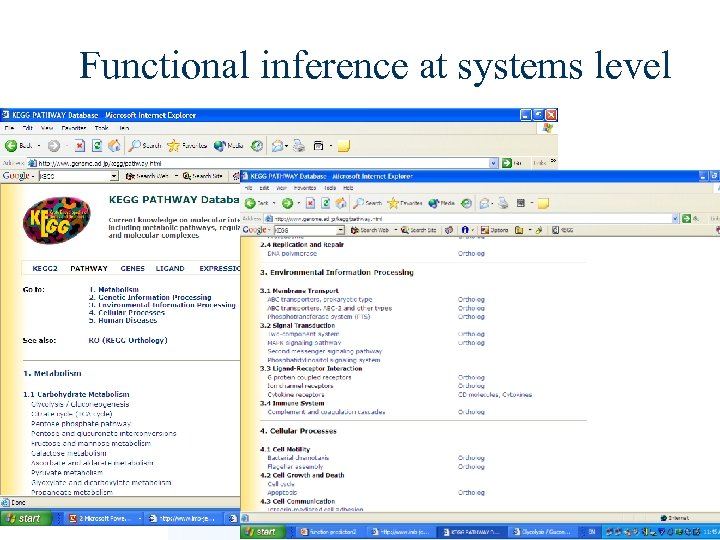Screen dimensions: 720x540
Task: Click Mail envelope in the left KEGG window
Action: [x=277, y=146]
